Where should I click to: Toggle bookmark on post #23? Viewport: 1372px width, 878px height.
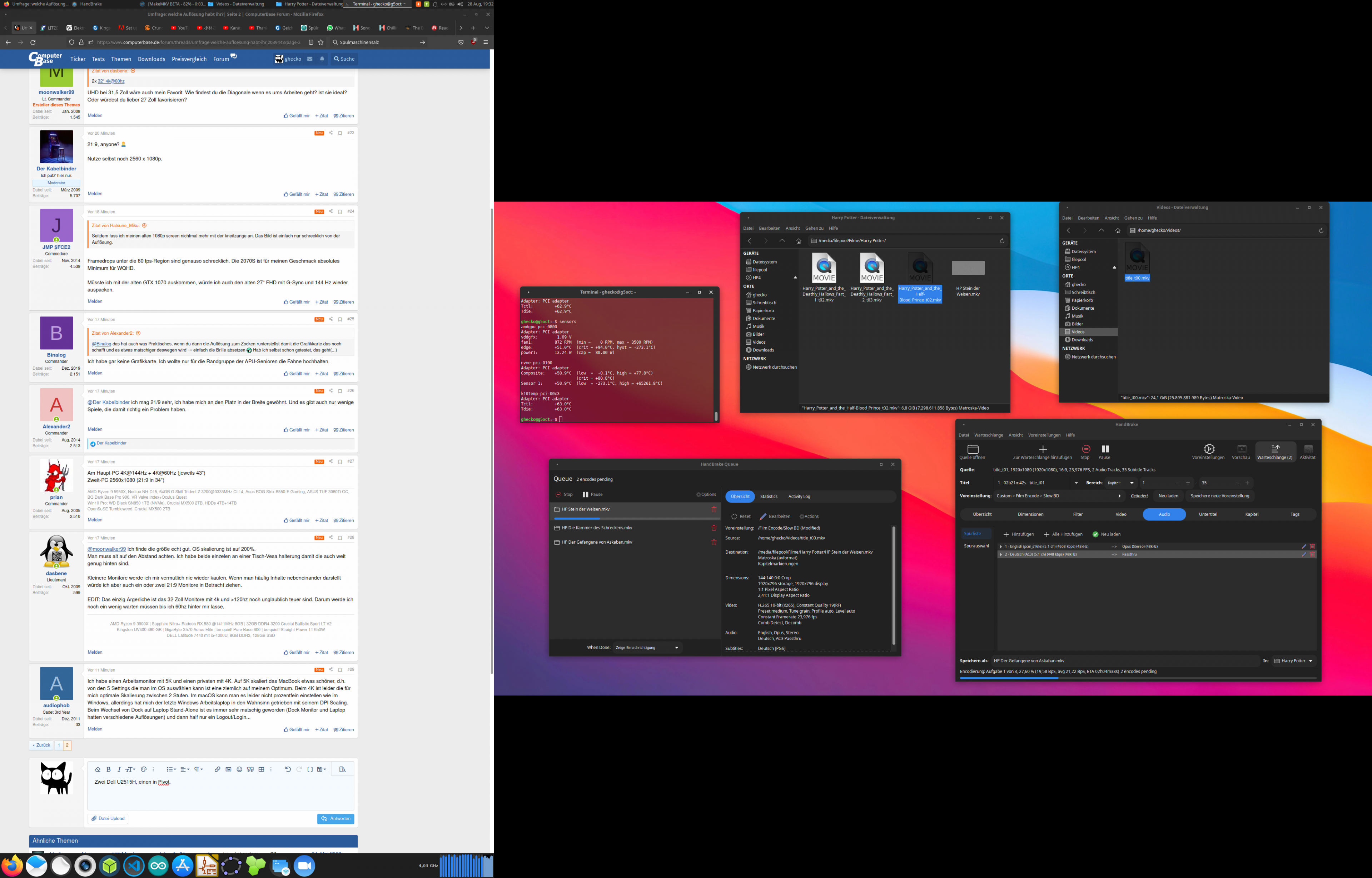(340, 133)
